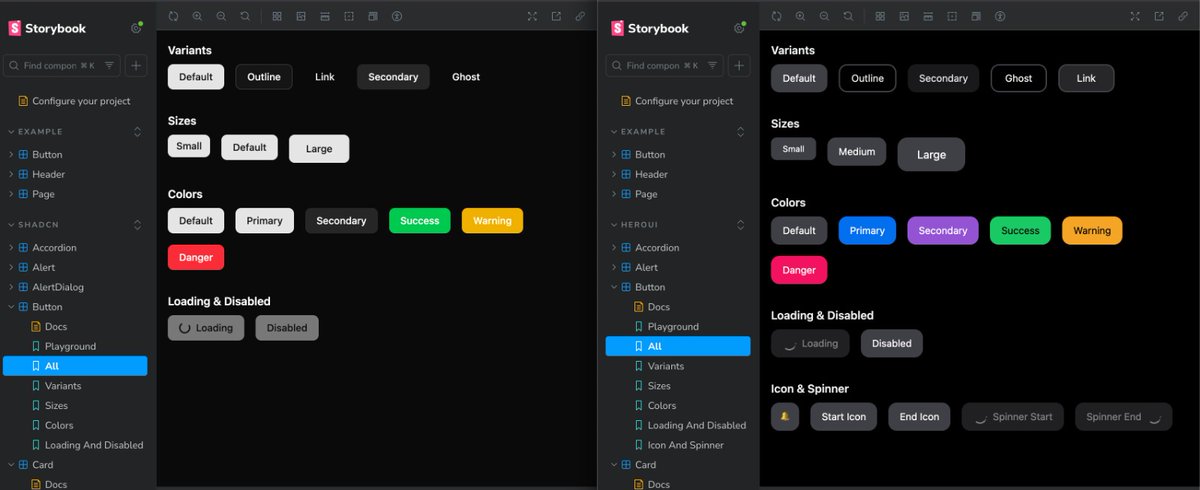The image size is (1200, 490).
Task: Open settings gear in shadcn Storybook sidebar
Action: 136,29
